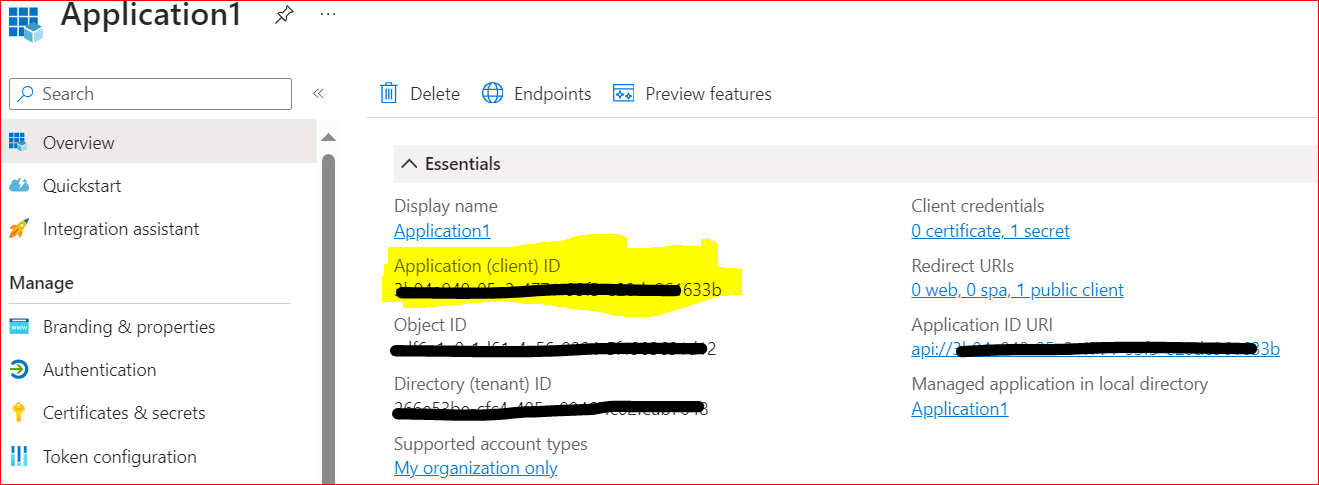This screenshot has height=485, width=1319.
Task: Select the Overview menu item
Action: (x=78, y=143)
